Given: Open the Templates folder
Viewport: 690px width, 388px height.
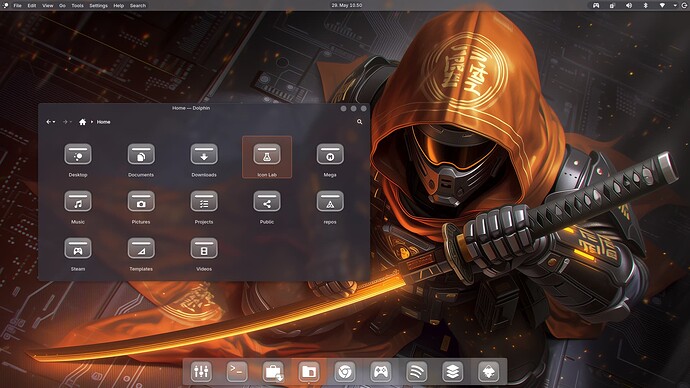Looking at the screenshot, I should (141, 254).
